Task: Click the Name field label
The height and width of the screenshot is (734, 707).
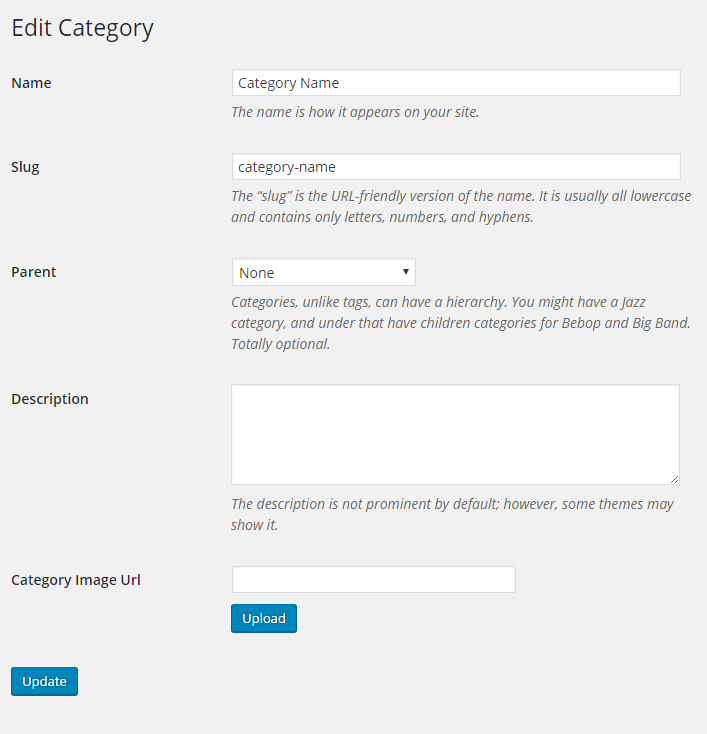Action: point(31,83)
